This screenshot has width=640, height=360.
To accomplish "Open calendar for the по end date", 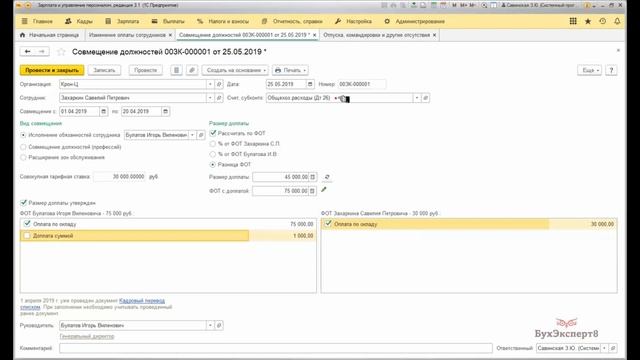I will pyautogui.click(x=165, y=111).
